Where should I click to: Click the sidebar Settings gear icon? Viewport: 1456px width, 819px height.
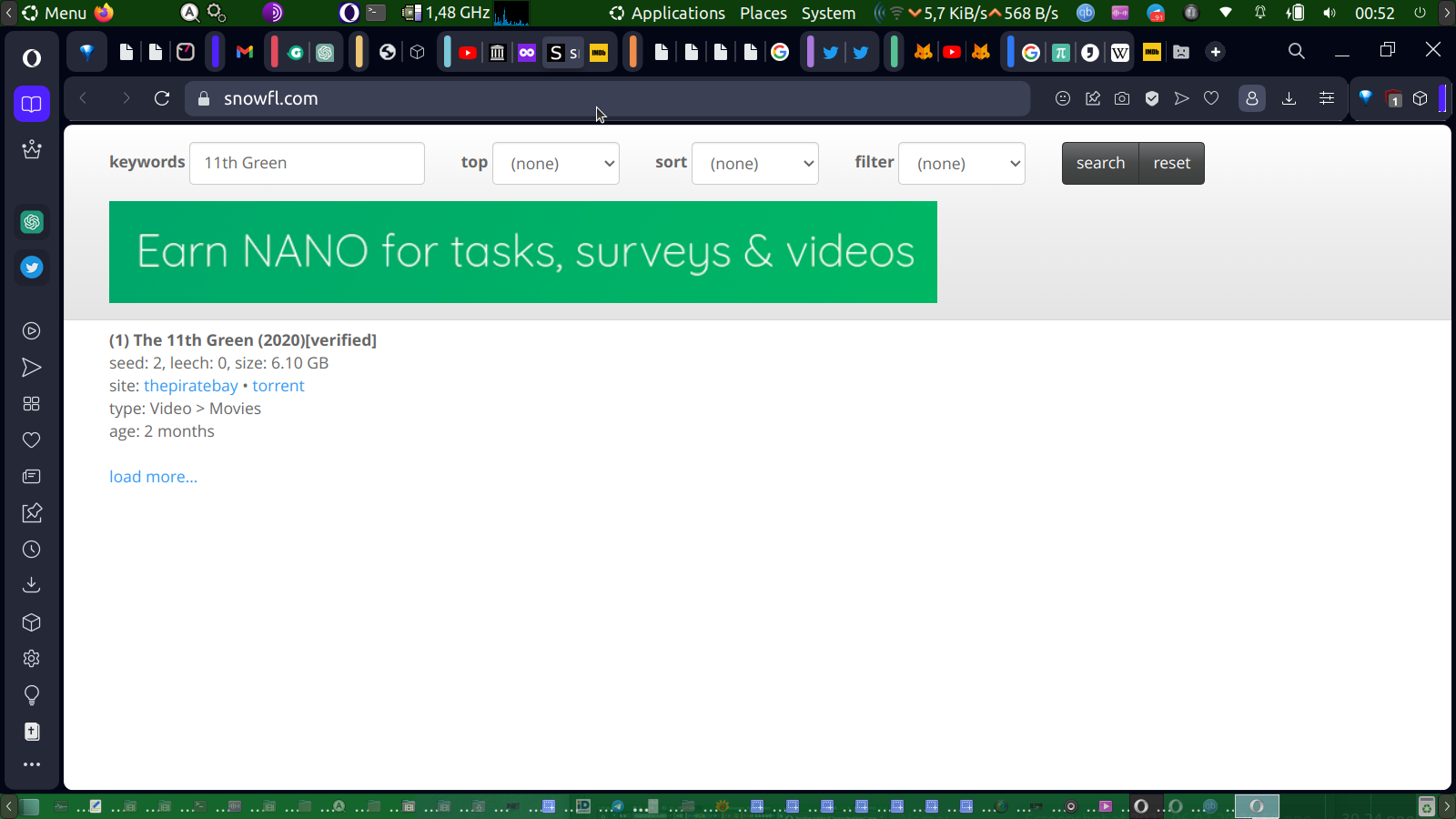(32, 659)
